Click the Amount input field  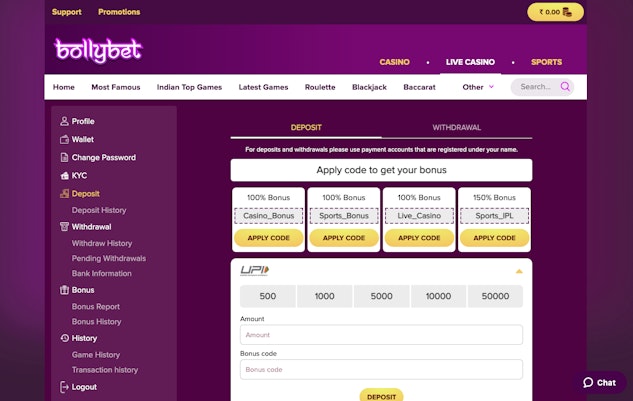click(381, 335)
